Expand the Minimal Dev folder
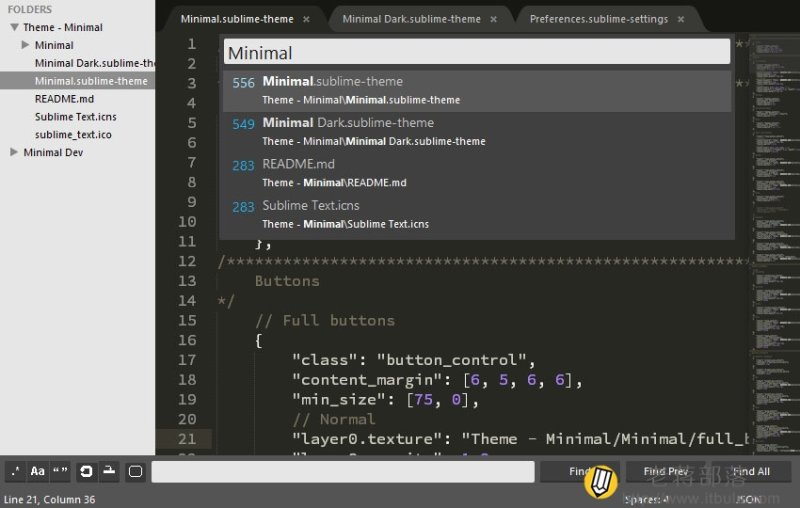 tap(14, 152)
